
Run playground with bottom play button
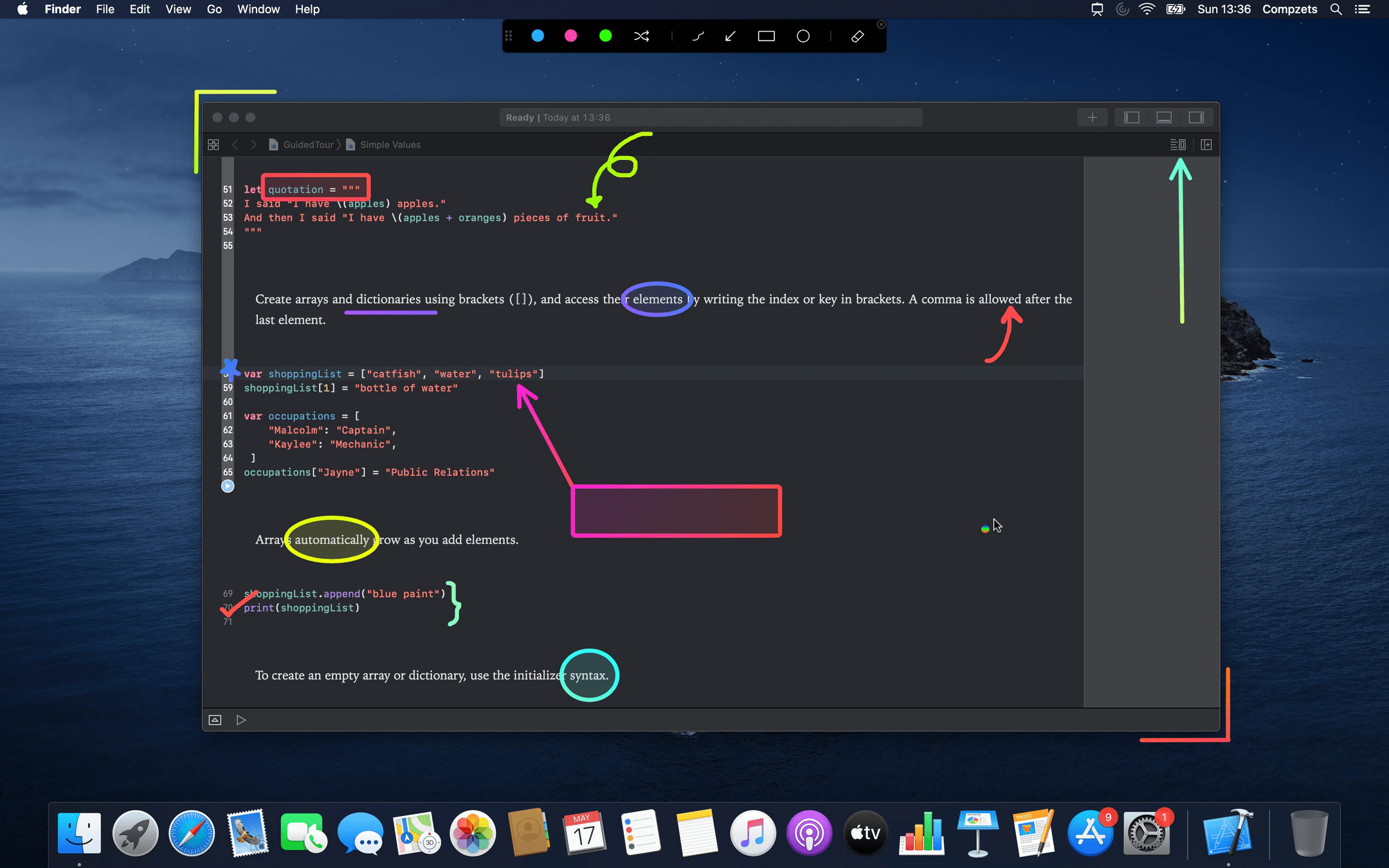[241, 720]
